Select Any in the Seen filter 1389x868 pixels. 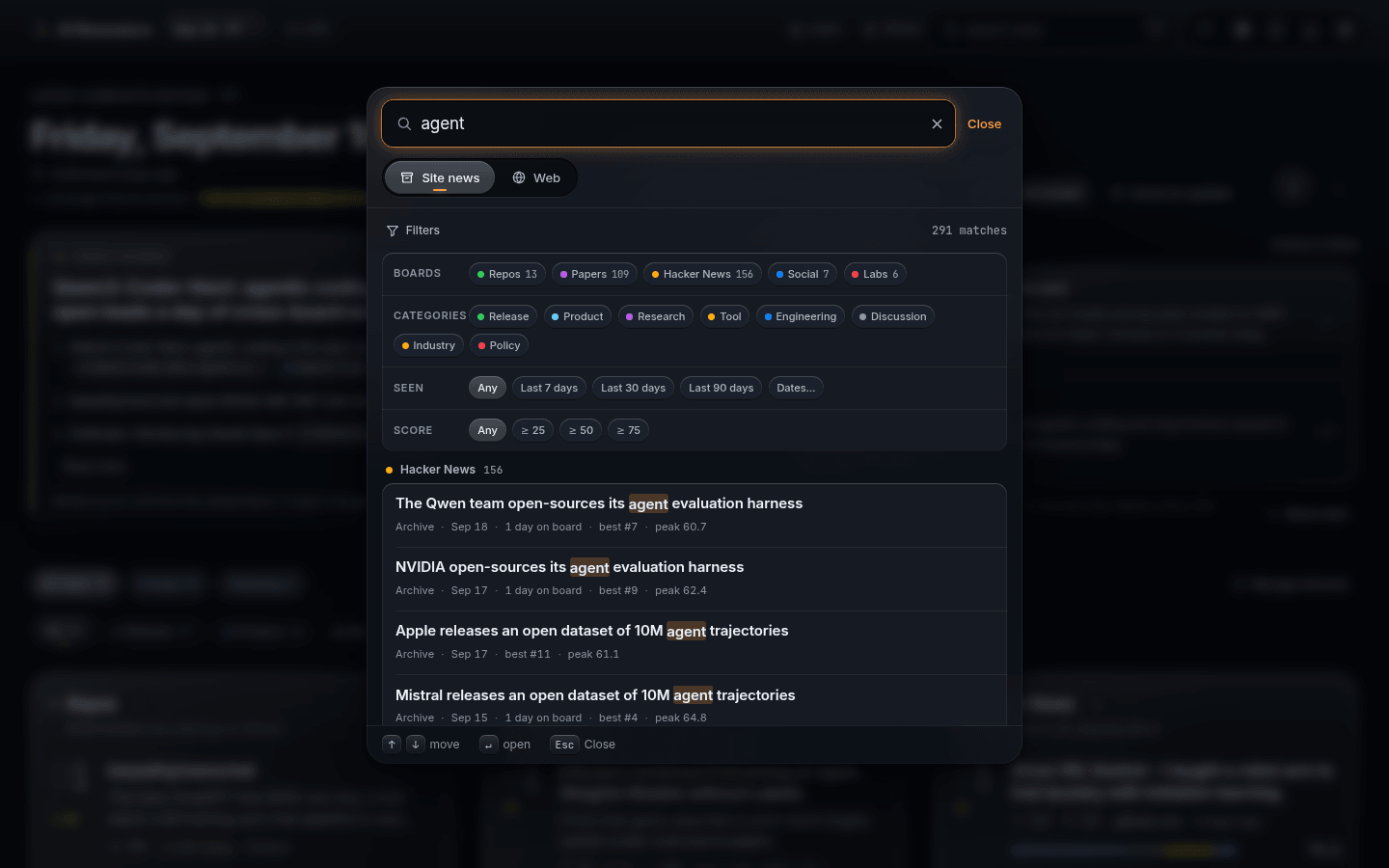click(x=487, y=388)
